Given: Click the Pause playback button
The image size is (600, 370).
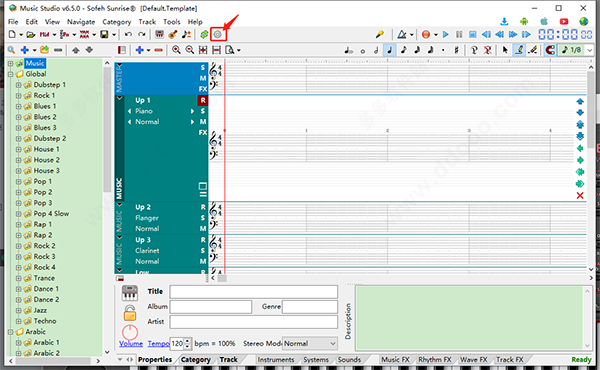Looking at the screenshot, I should tap(459, 34).
